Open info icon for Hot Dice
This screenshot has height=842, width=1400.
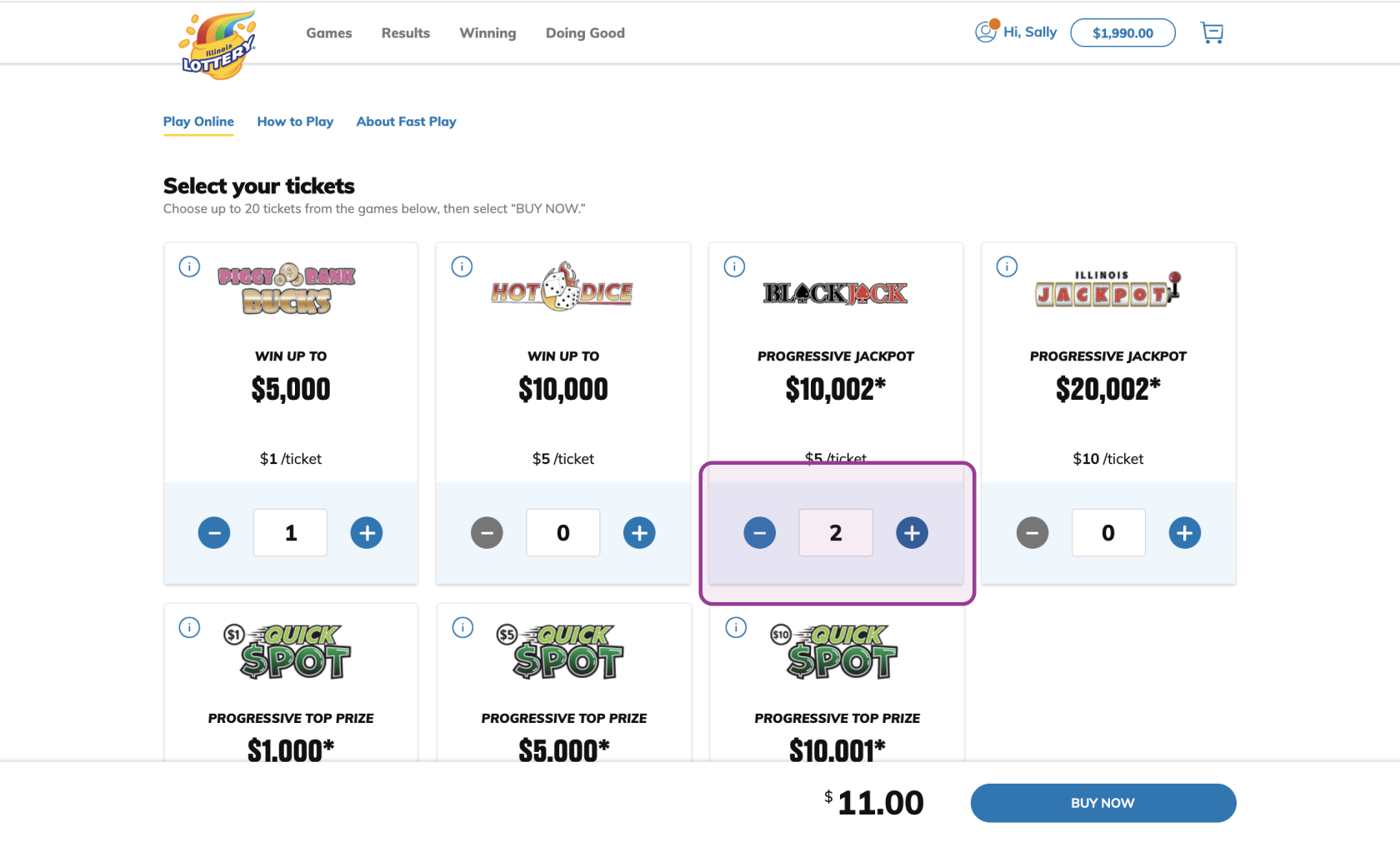tap(462, 267)
